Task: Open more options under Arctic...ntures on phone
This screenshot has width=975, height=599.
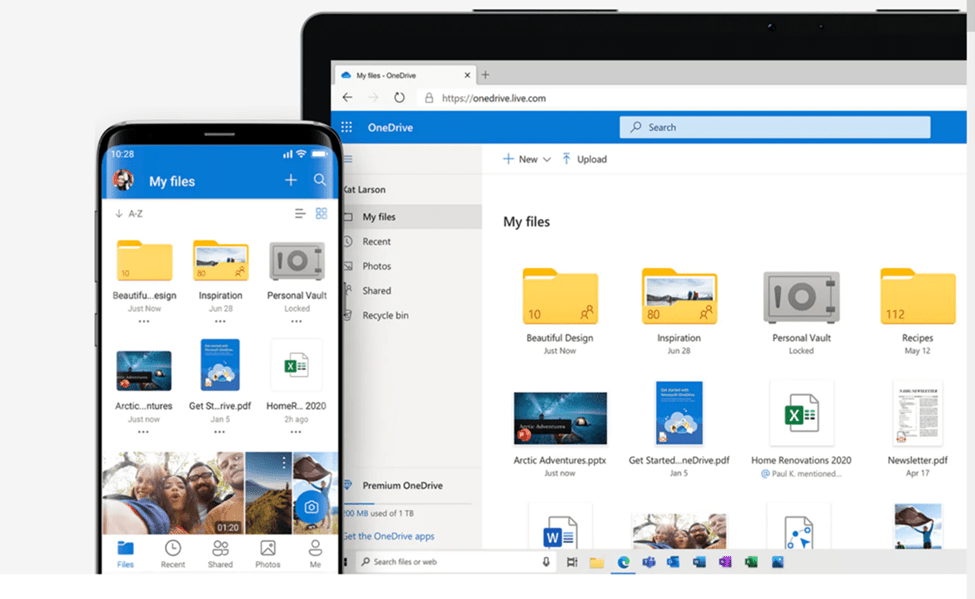Action: 144,432
